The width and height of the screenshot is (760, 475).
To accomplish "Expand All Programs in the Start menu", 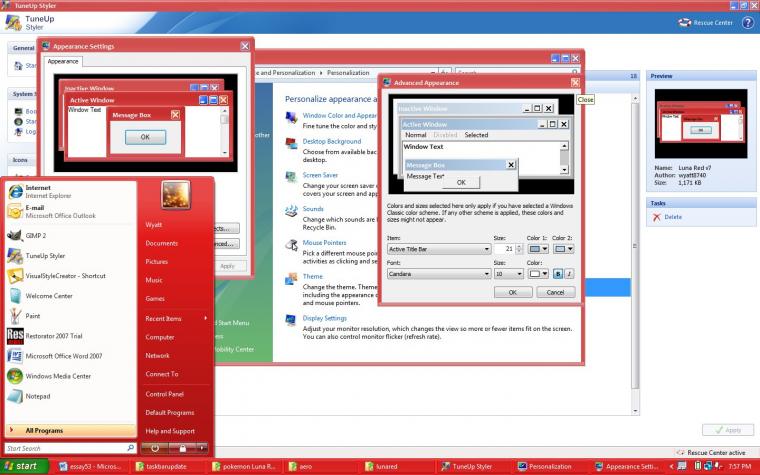I will [44, 430].
